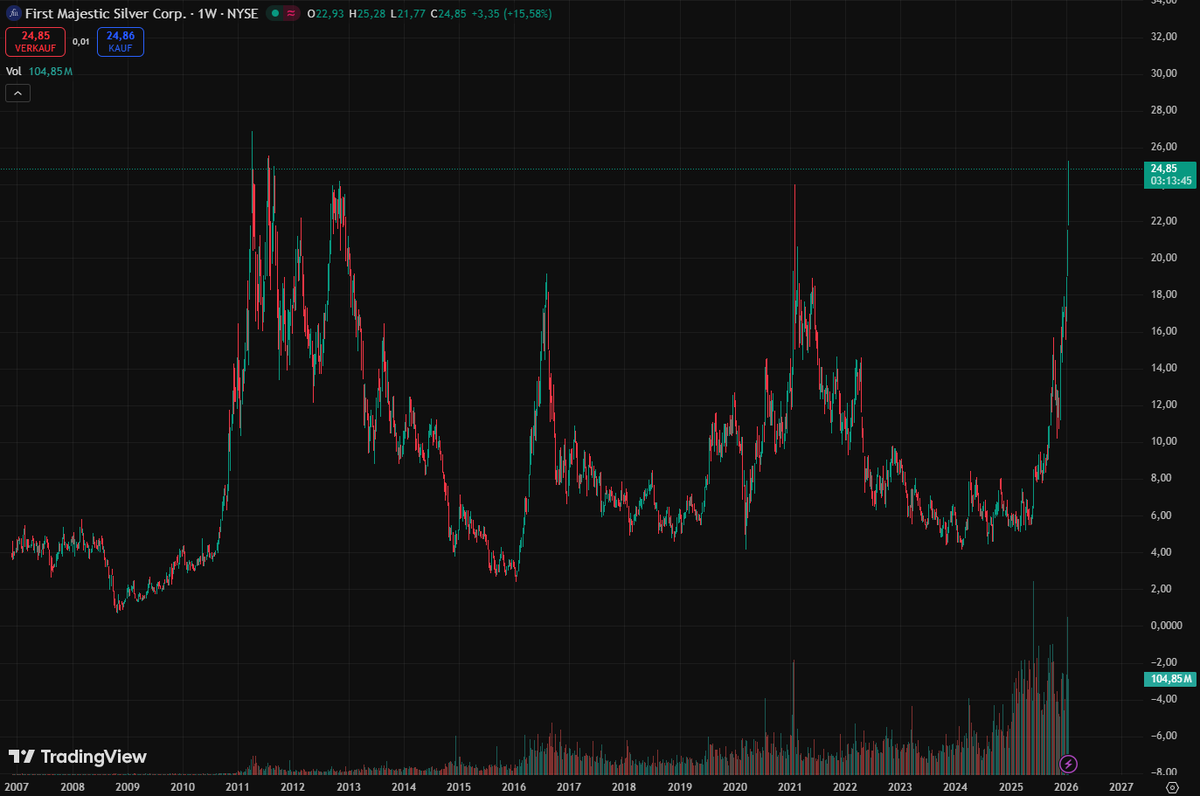Click the 2013 label on time axis
Viewport: 1200px width, 796px height.
tap(348, 787)
